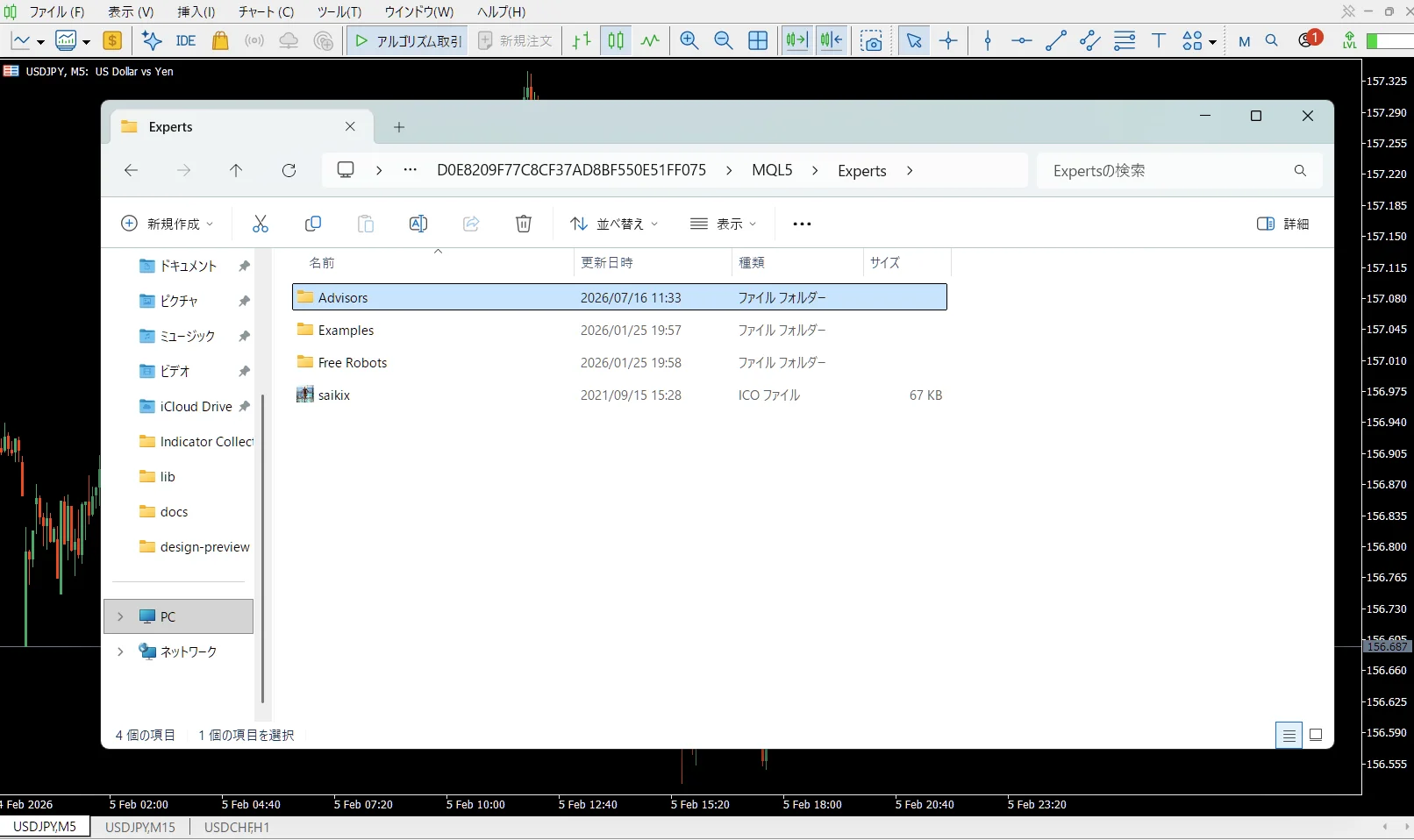
Task: Click the green level progress bar
Action: (1389, 41)
